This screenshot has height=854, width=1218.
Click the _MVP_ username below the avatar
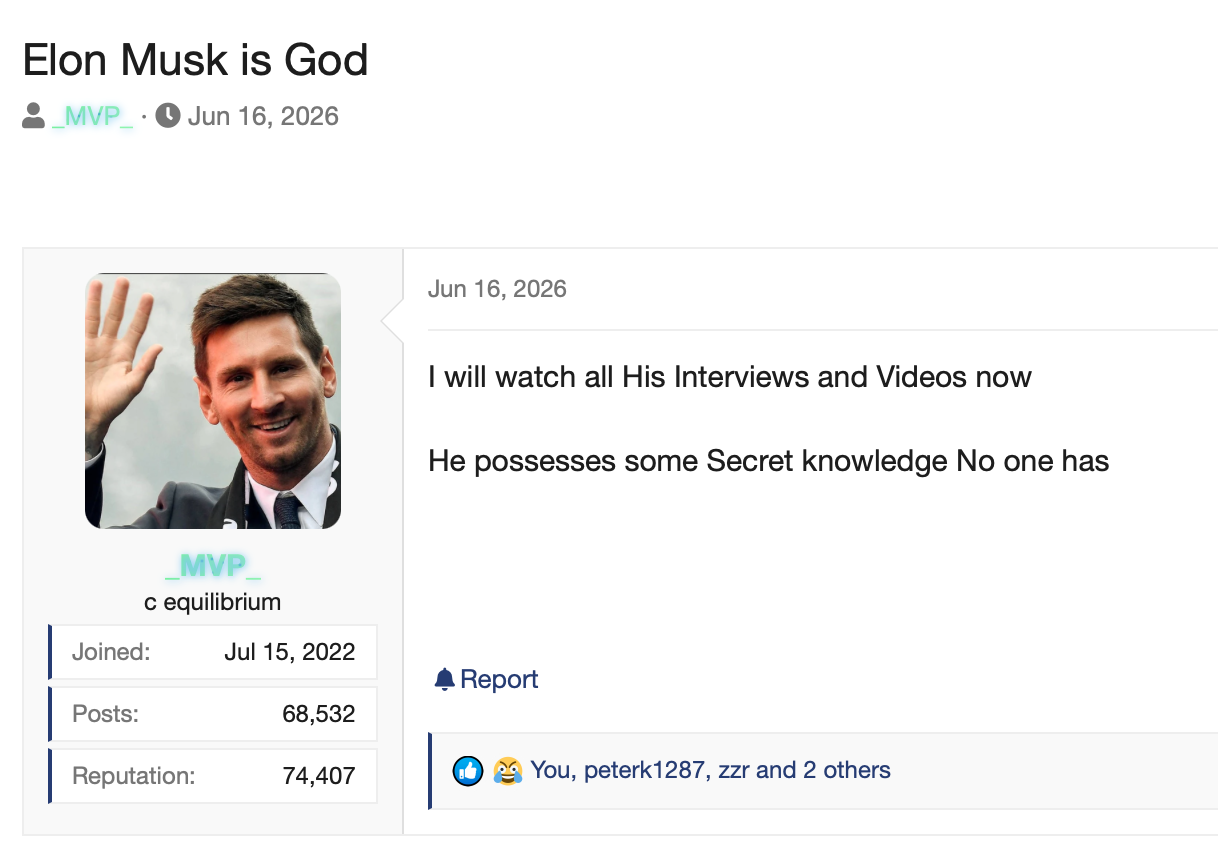pos(213,567)
